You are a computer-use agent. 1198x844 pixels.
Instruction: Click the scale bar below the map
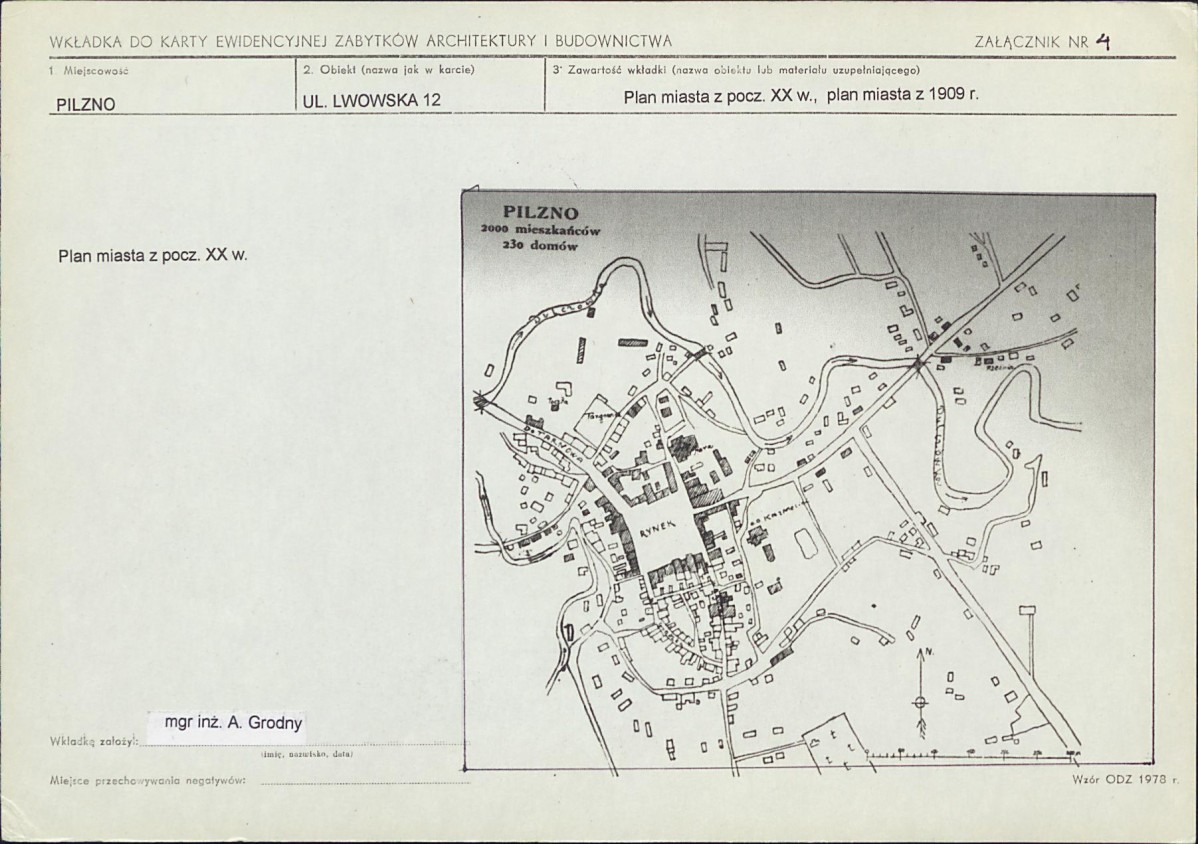[x=973, y=754]
